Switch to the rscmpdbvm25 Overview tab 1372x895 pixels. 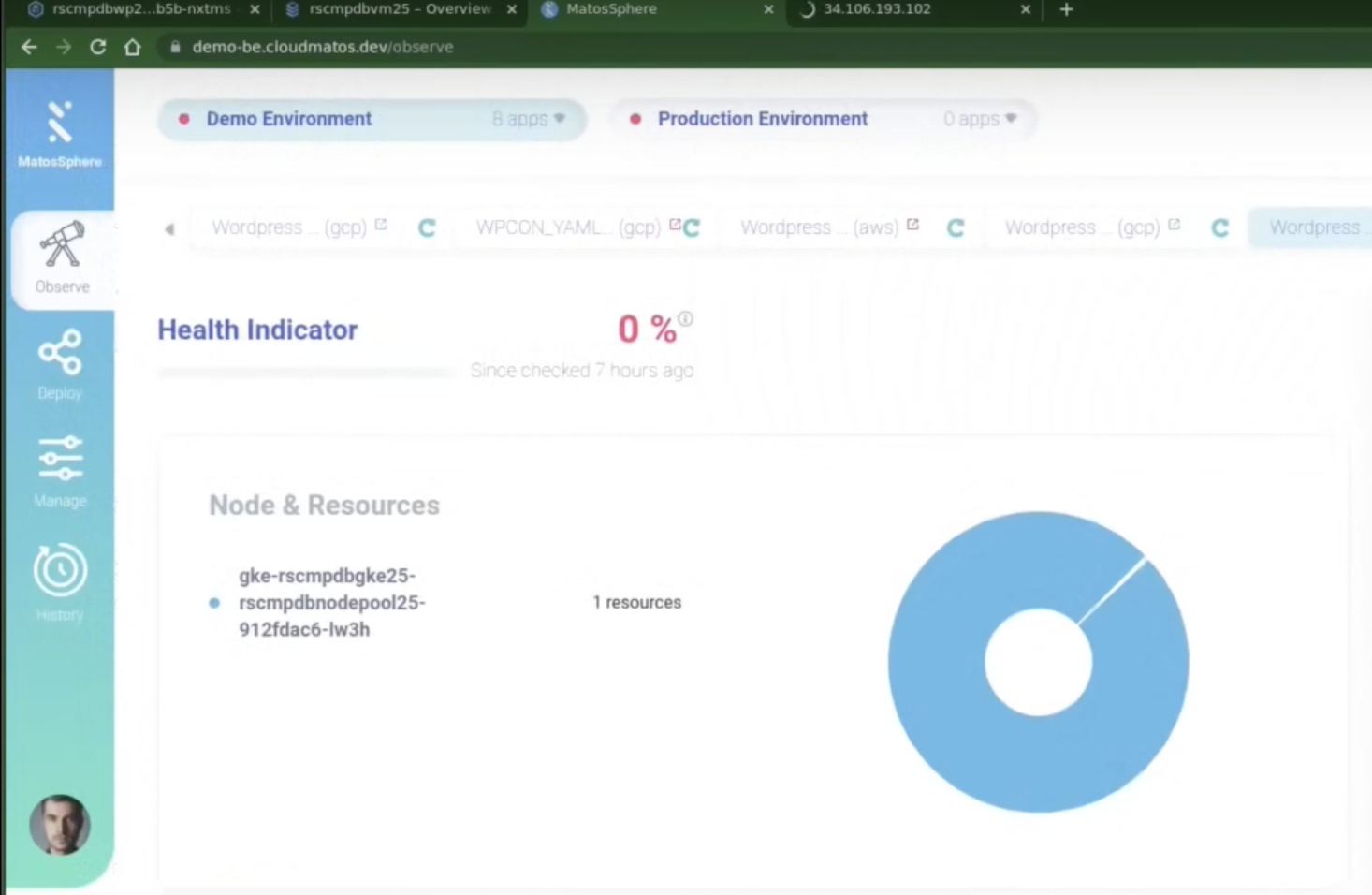point(400,9)
